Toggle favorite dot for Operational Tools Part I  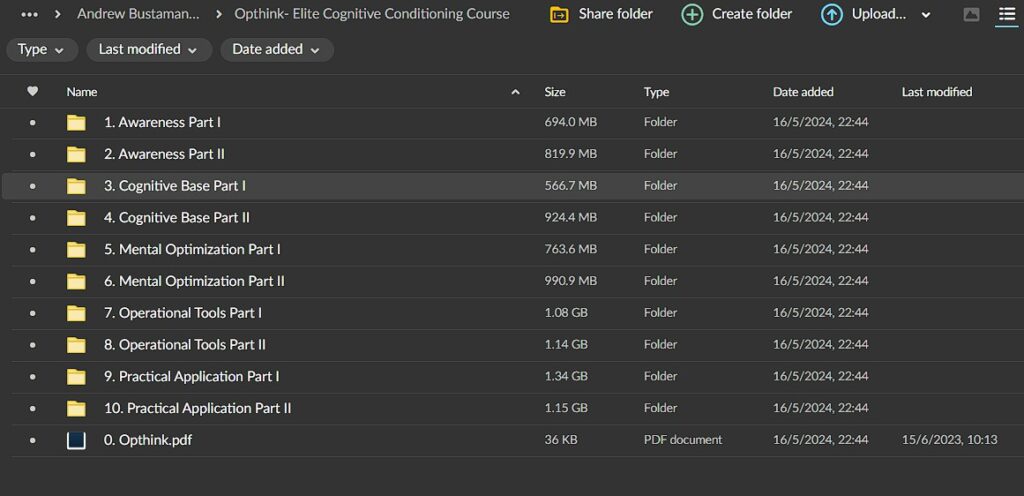tap(32, 313)
